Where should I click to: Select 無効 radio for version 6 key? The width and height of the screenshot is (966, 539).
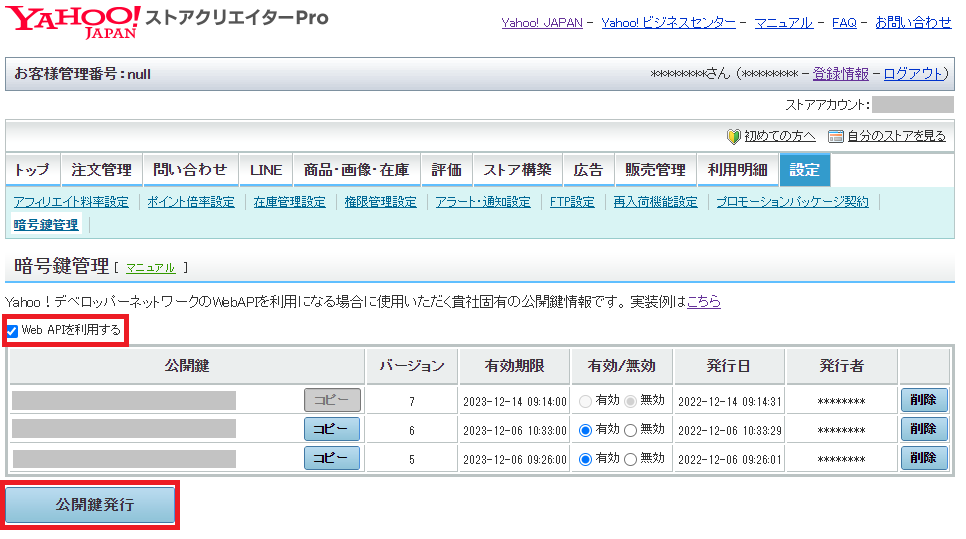click(x=630, y=431)
